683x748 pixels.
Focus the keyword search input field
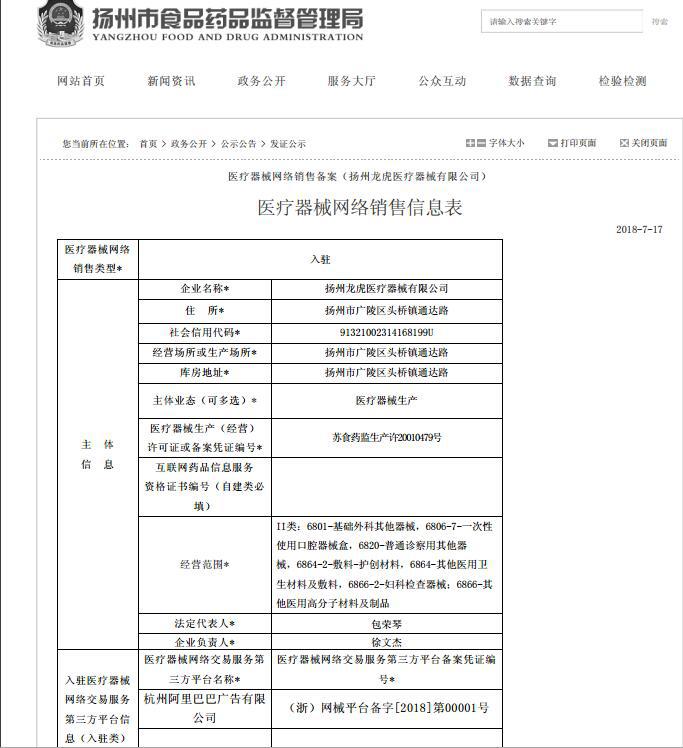click(x=562, y=21)
